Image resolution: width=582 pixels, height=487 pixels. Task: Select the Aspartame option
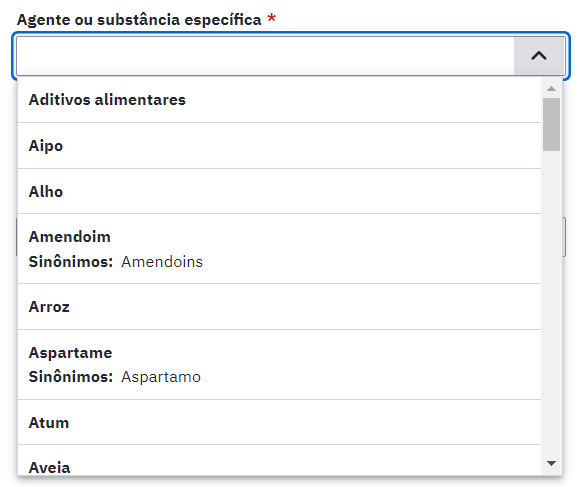279,365
